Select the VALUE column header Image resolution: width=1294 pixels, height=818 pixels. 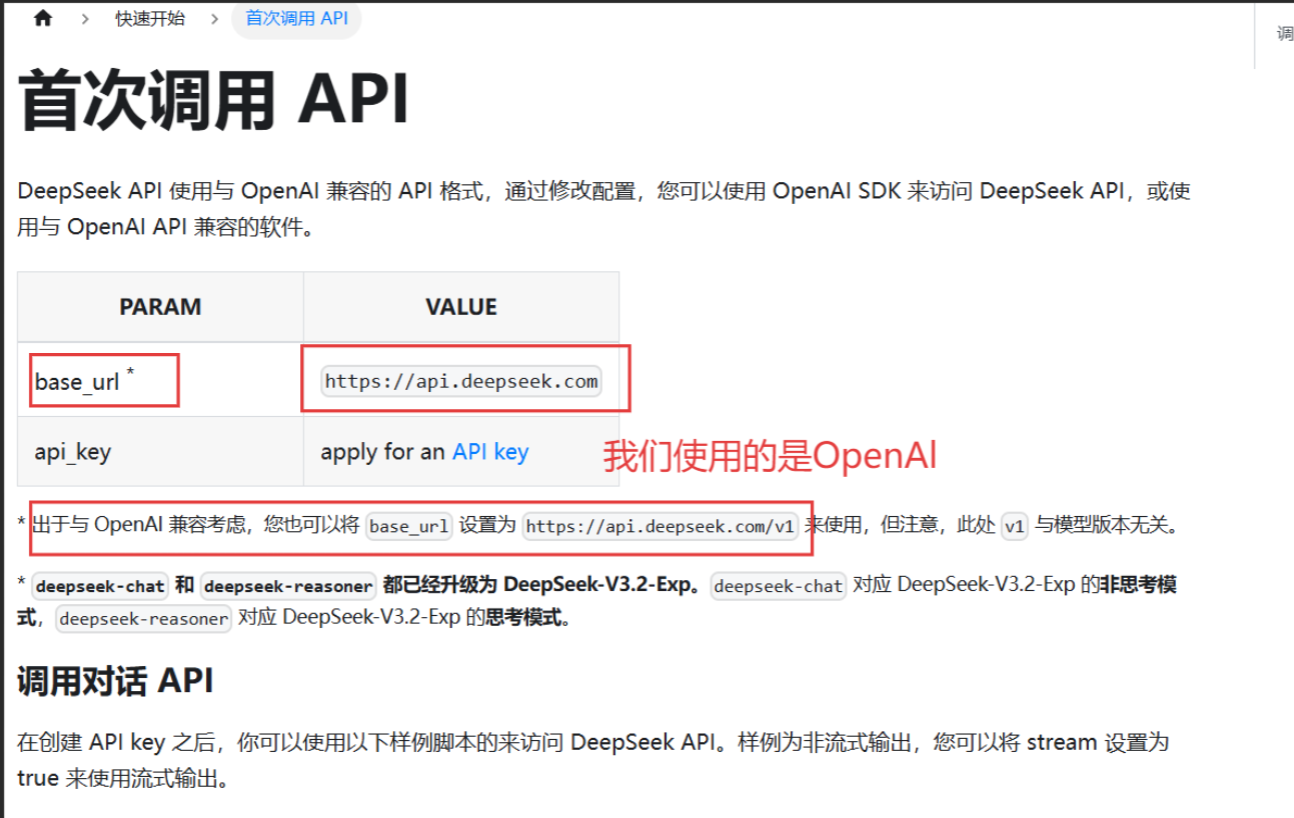461,307
